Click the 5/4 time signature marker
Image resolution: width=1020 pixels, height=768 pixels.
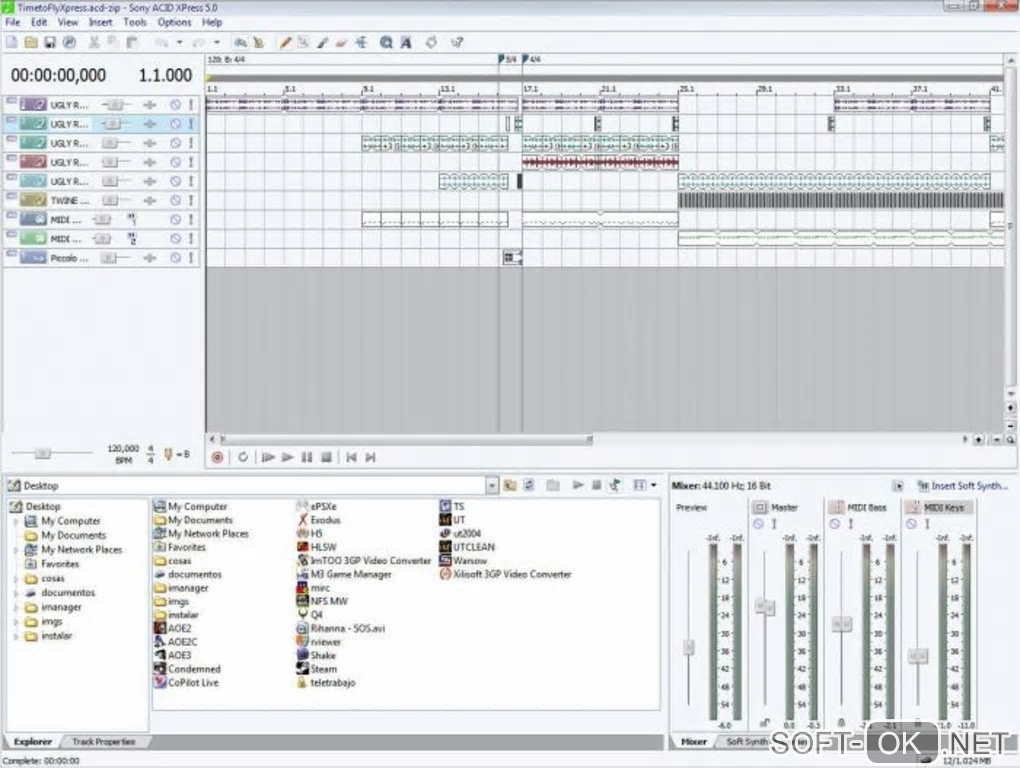pos(507,59)
